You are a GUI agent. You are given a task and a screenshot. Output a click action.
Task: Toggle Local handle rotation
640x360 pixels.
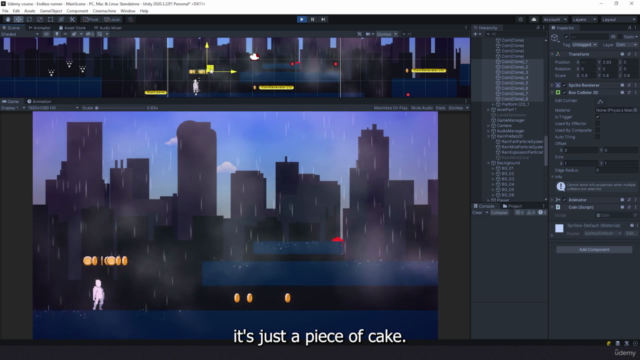(111, 19)
